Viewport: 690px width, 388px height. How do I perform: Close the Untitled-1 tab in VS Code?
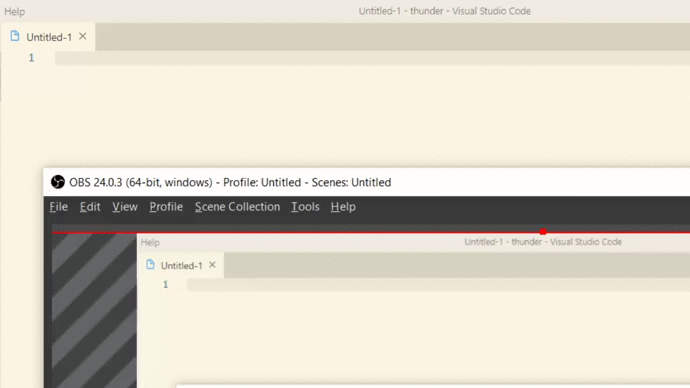click(83, 37)
